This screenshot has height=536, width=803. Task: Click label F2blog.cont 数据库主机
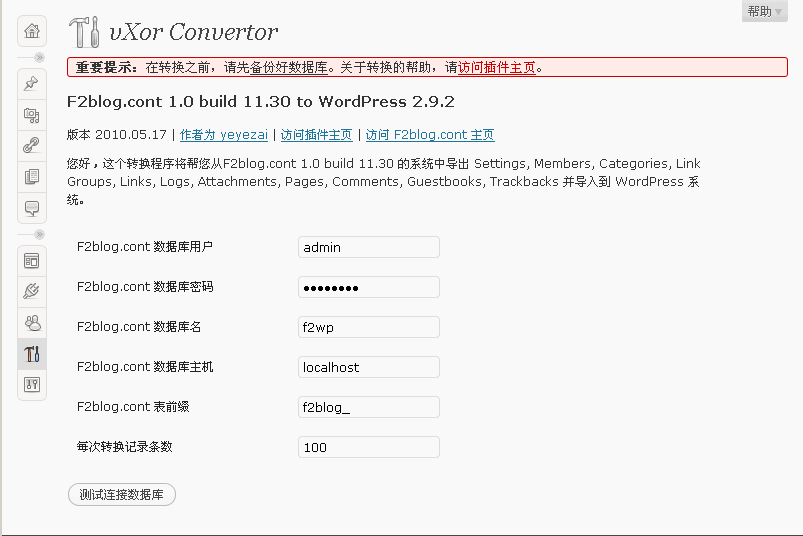tap(145, 367)
